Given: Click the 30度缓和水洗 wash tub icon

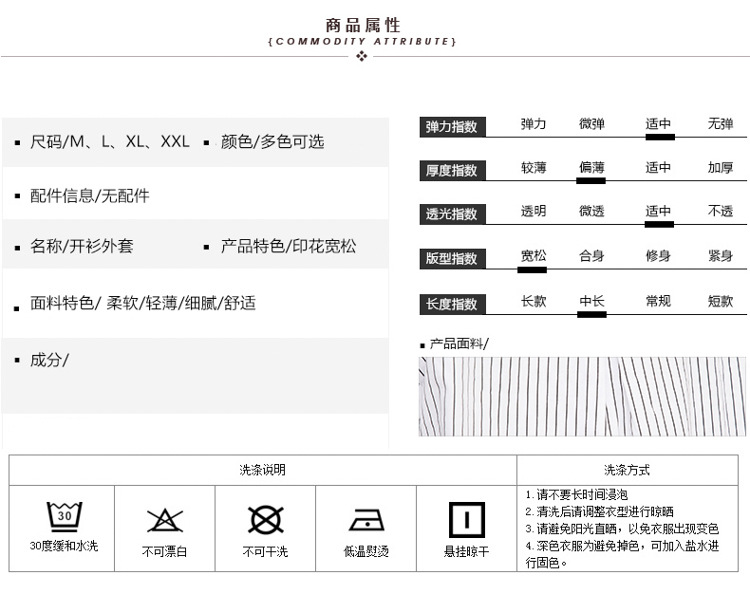Looking at the screenshot, I should 64,517.
